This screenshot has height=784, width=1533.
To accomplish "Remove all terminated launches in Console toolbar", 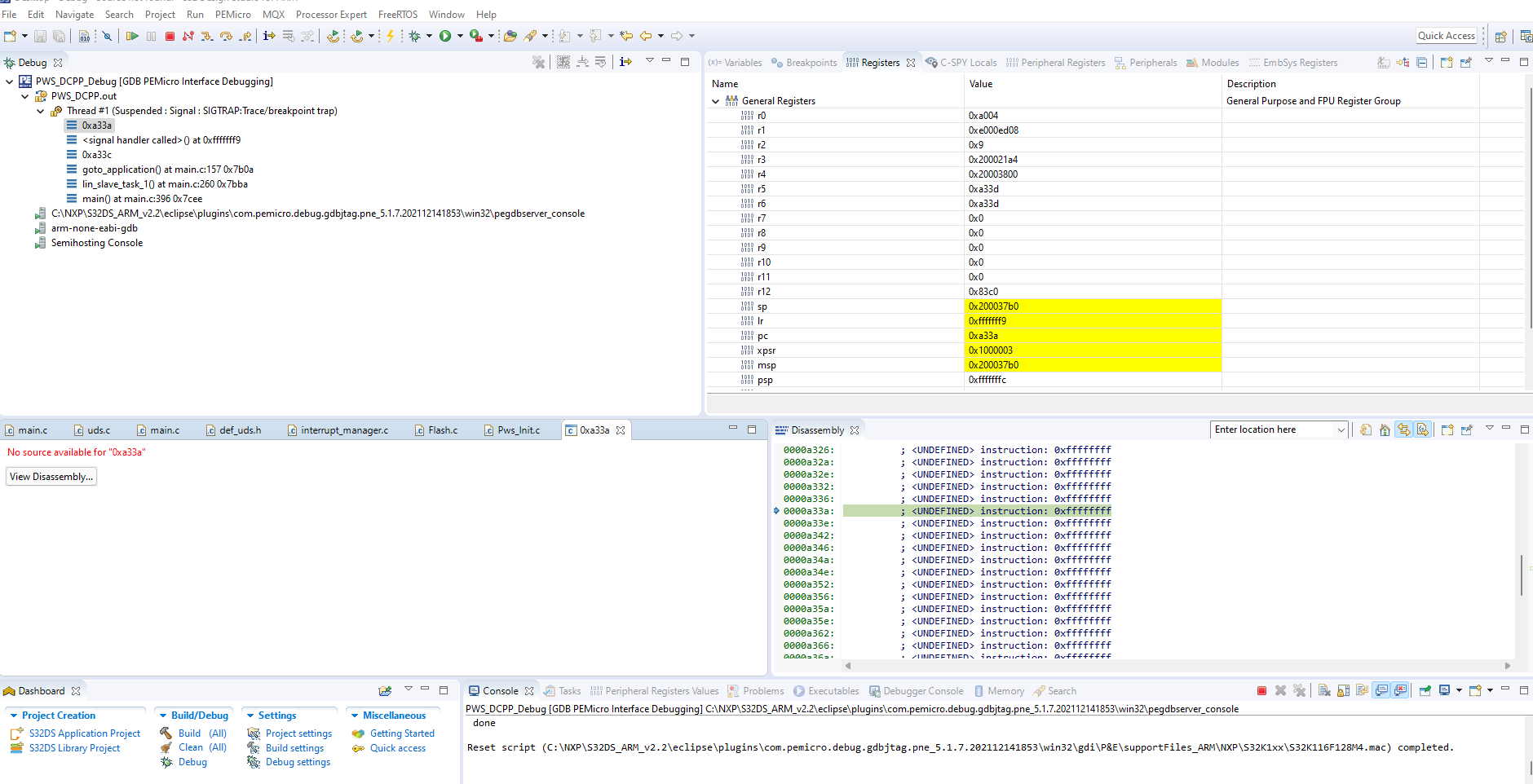I will click(x=1300, y=690).
